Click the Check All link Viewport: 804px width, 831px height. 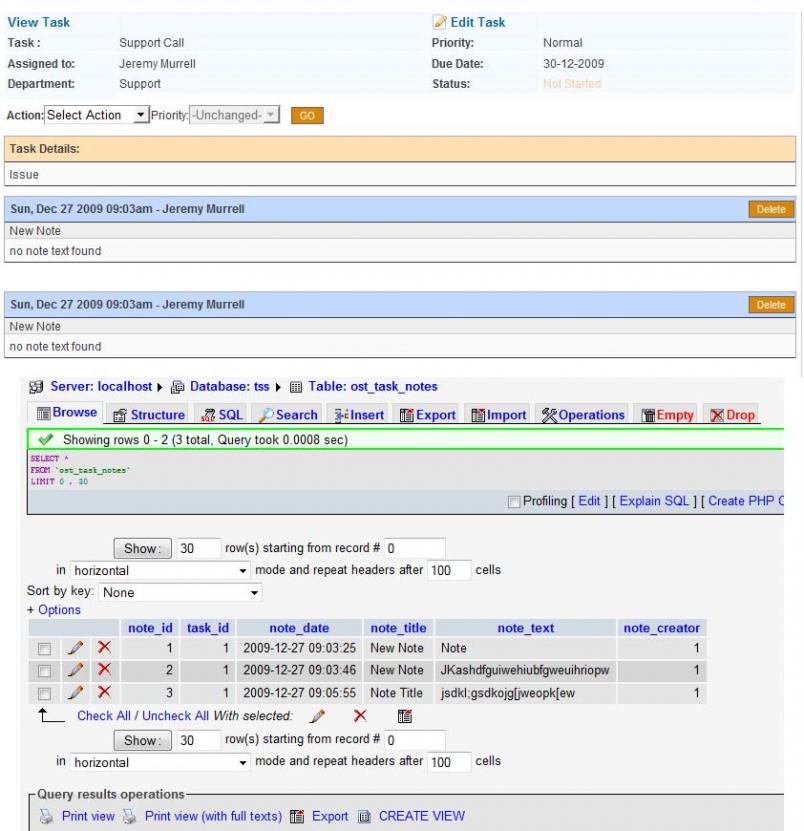click(104, 716)
